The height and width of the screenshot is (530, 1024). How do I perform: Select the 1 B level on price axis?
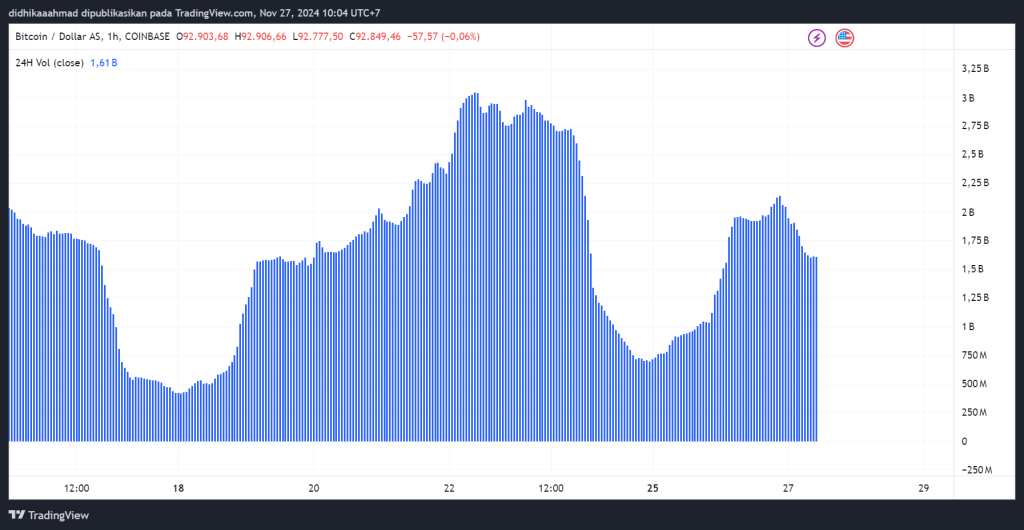pos(967,327)
